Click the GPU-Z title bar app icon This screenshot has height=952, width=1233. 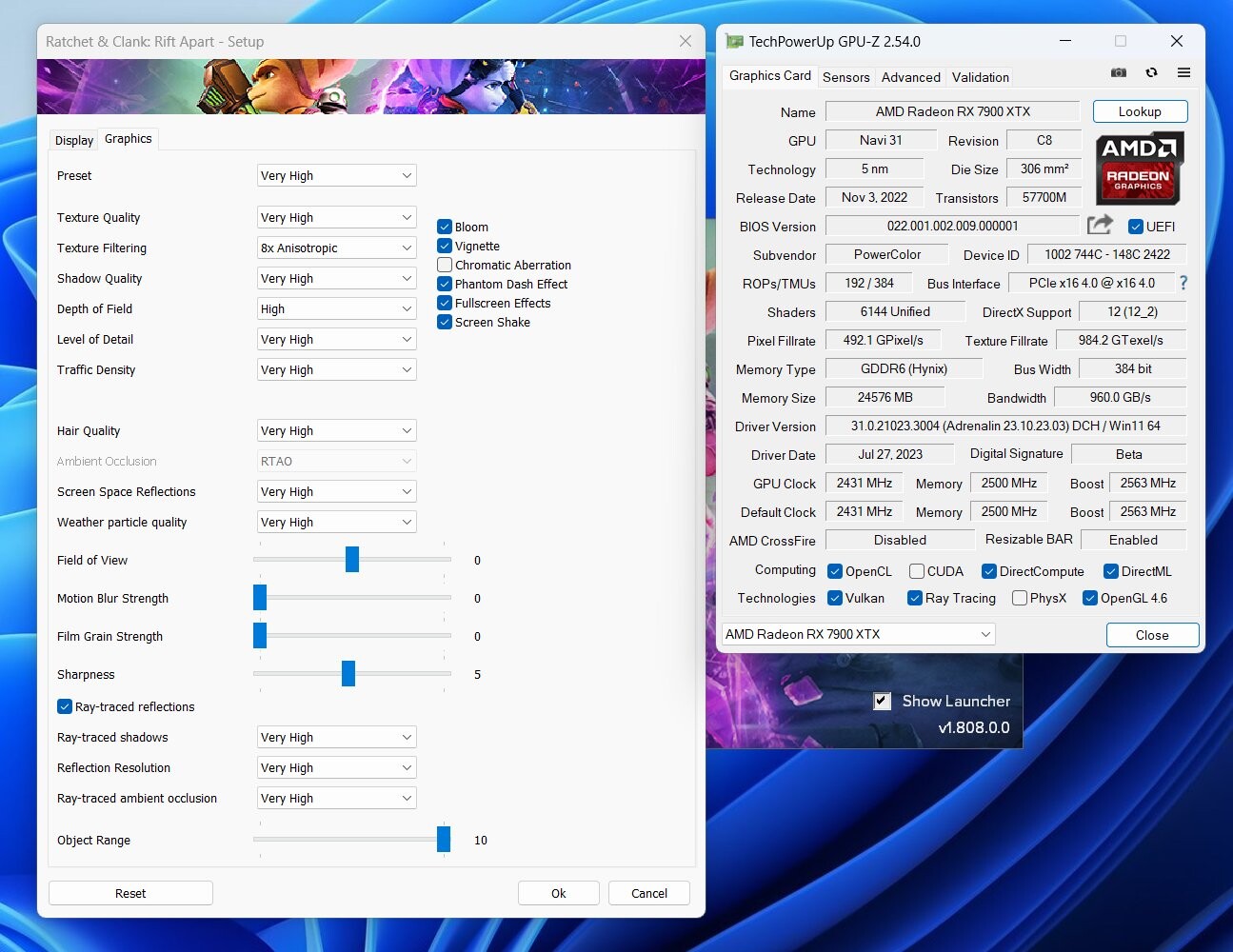(734, 41)
